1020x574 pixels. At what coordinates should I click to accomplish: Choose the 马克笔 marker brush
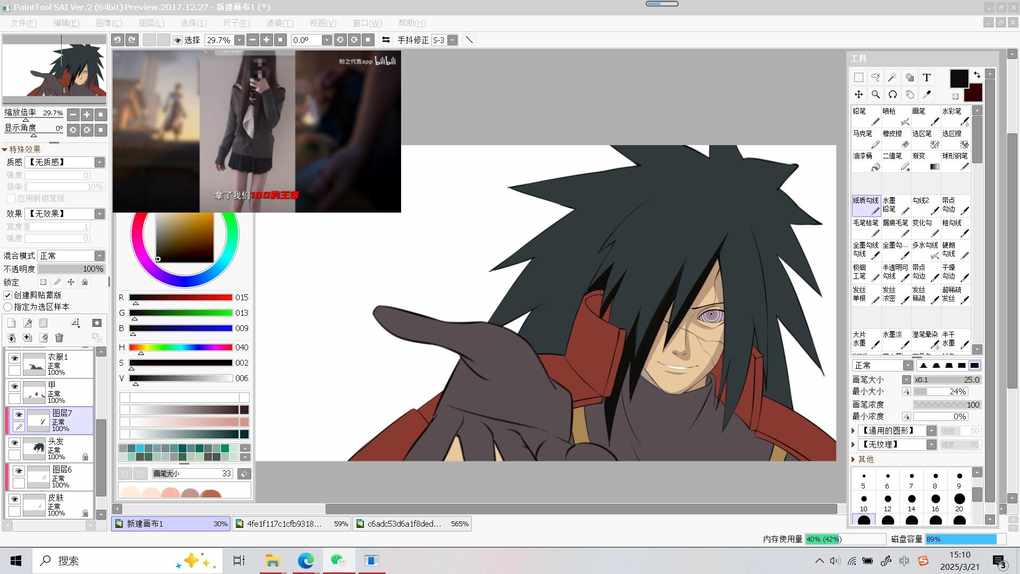click(866, 139)
